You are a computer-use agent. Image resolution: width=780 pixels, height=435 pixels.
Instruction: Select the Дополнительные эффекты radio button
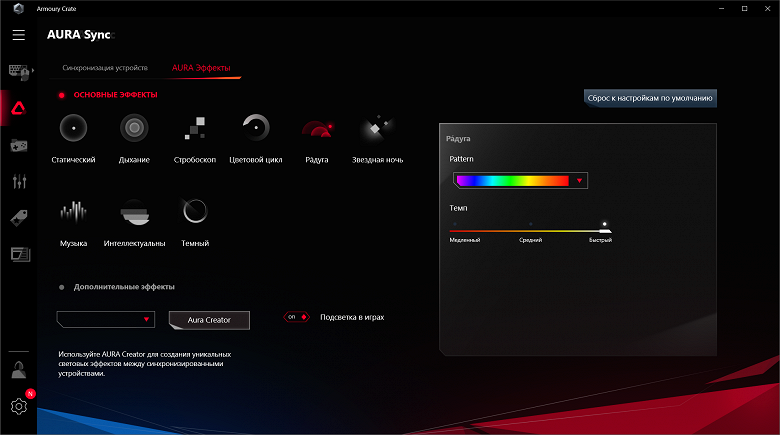coord(62,287)
